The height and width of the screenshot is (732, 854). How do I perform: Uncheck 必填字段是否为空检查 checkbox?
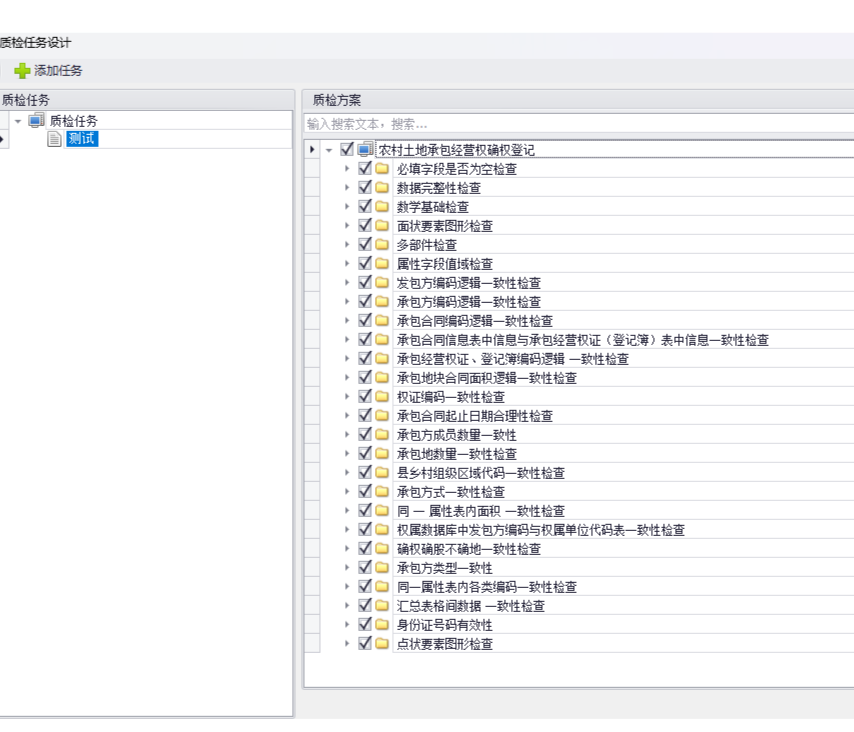point(365,168)
